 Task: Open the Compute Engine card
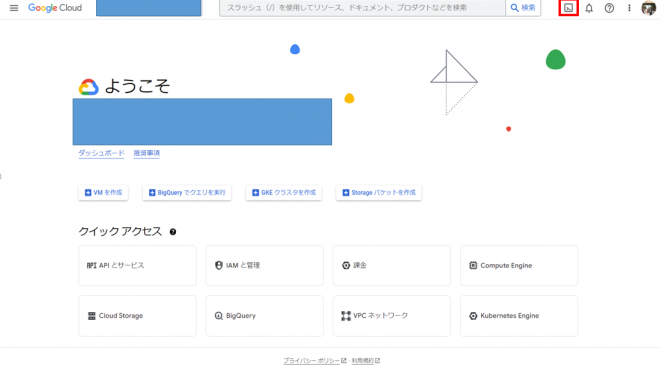coord(519,266)
